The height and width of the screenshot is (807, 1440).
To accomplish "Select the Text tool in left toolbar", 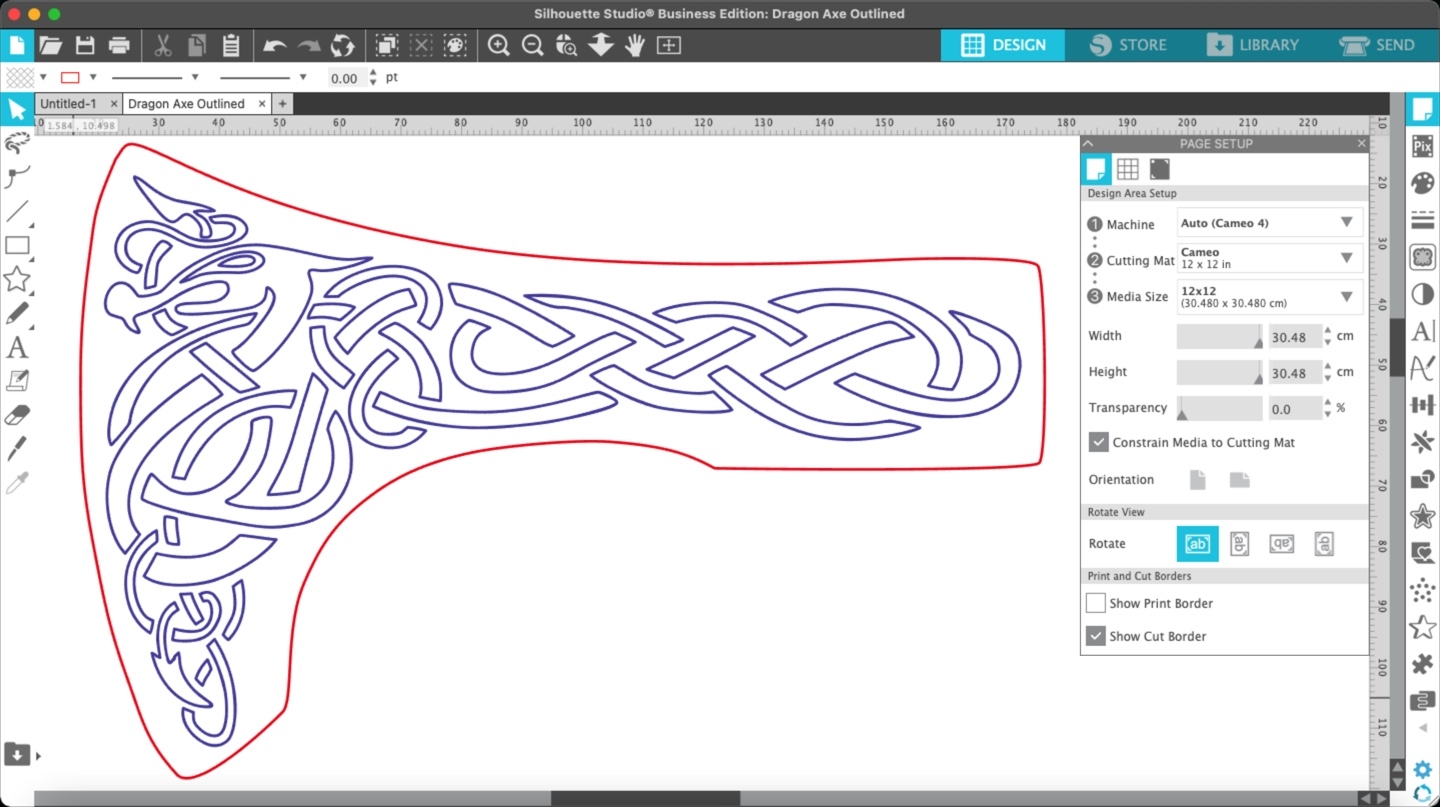I will pos(17,348).
